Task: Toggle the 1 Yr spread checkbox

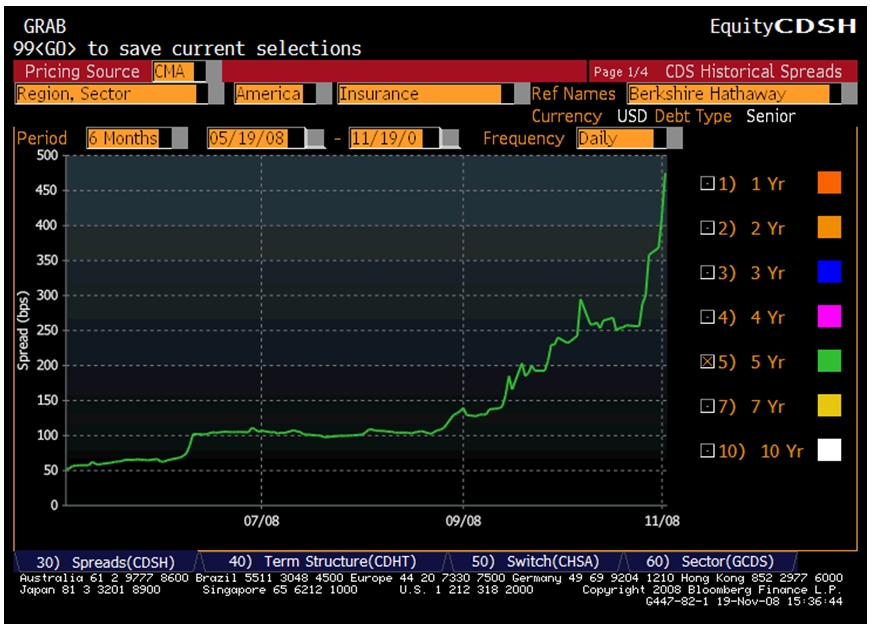Action: [x=707, y=183]
